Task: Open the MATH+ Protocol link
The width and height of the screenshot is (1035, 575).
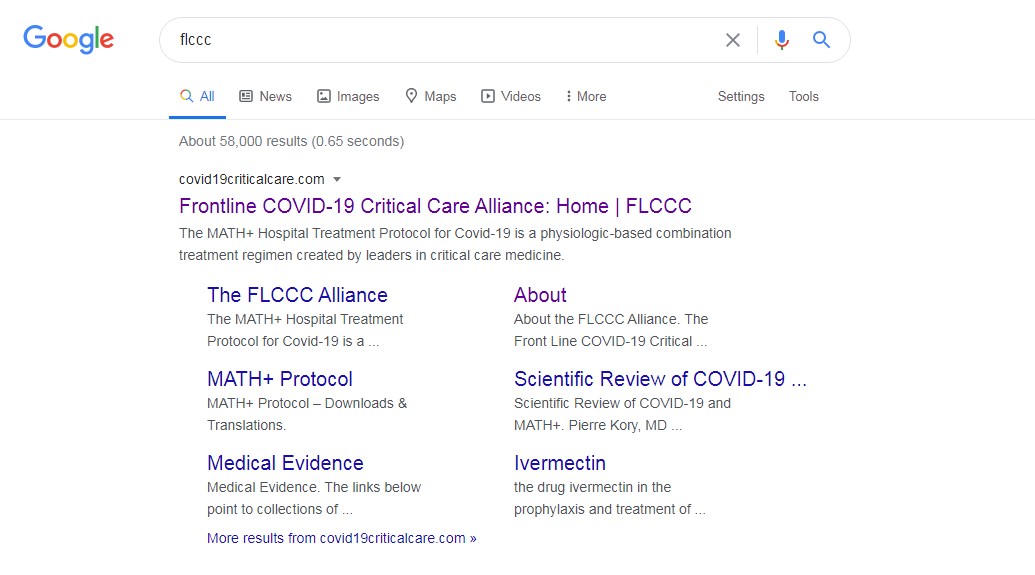Action: (280, 379)
